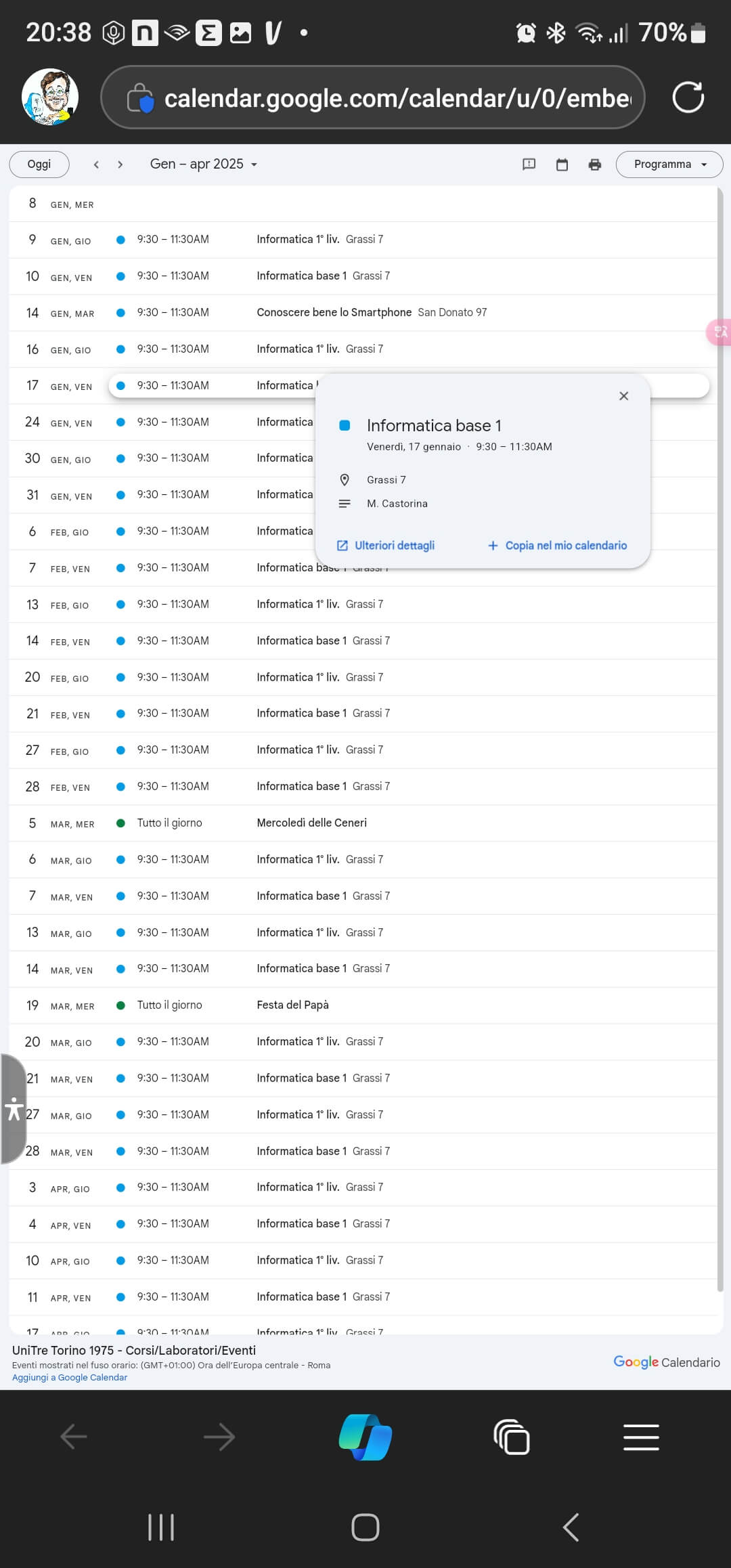Select the Conoscere bene lo Smartphone event

pyautogui.click(x=334, y=312)
